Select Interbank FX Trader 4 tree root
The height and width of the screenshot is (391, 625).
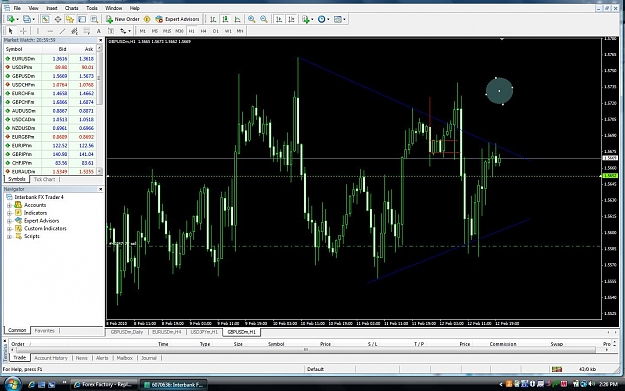pyautogui.click(x=39, y=197)
